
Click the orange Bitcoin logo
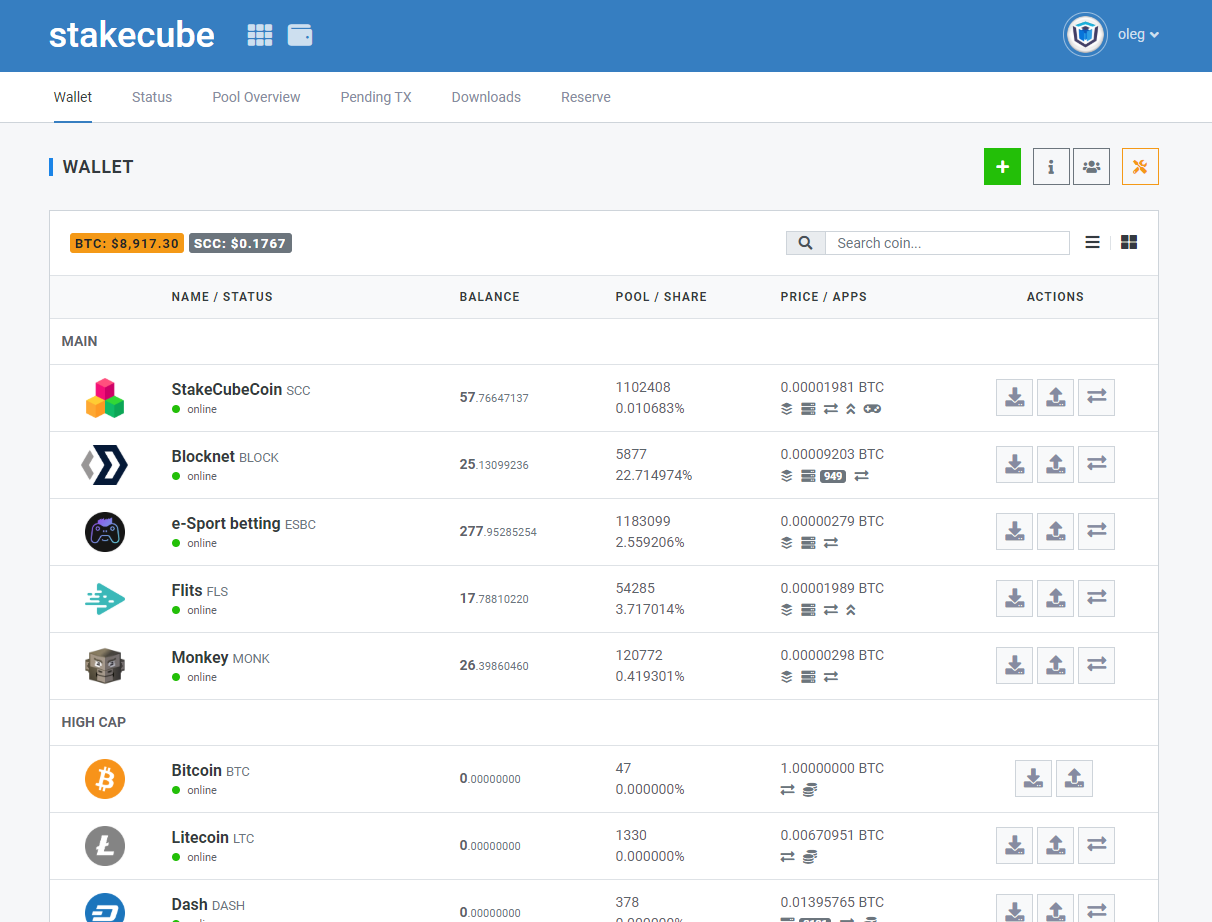click(x=105, y=779)
